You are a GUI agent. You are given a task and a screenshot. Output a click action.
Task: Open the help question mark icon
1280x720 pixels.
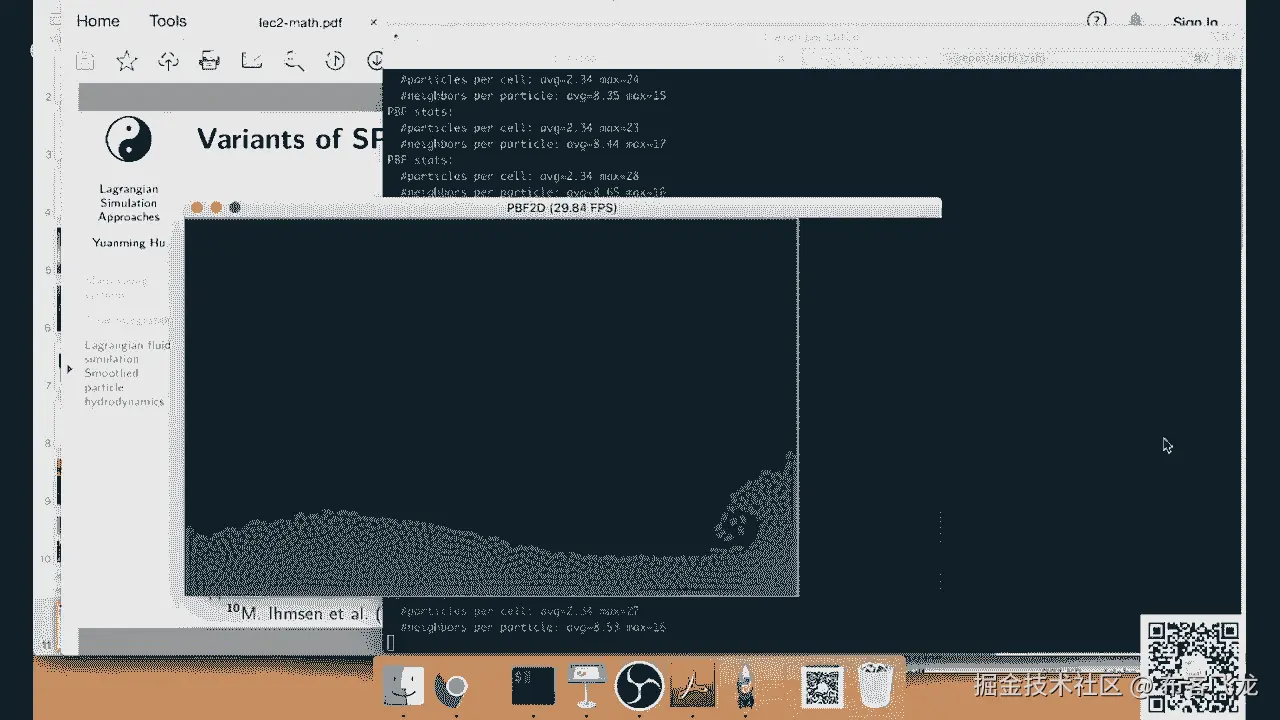click(1097, 20)
